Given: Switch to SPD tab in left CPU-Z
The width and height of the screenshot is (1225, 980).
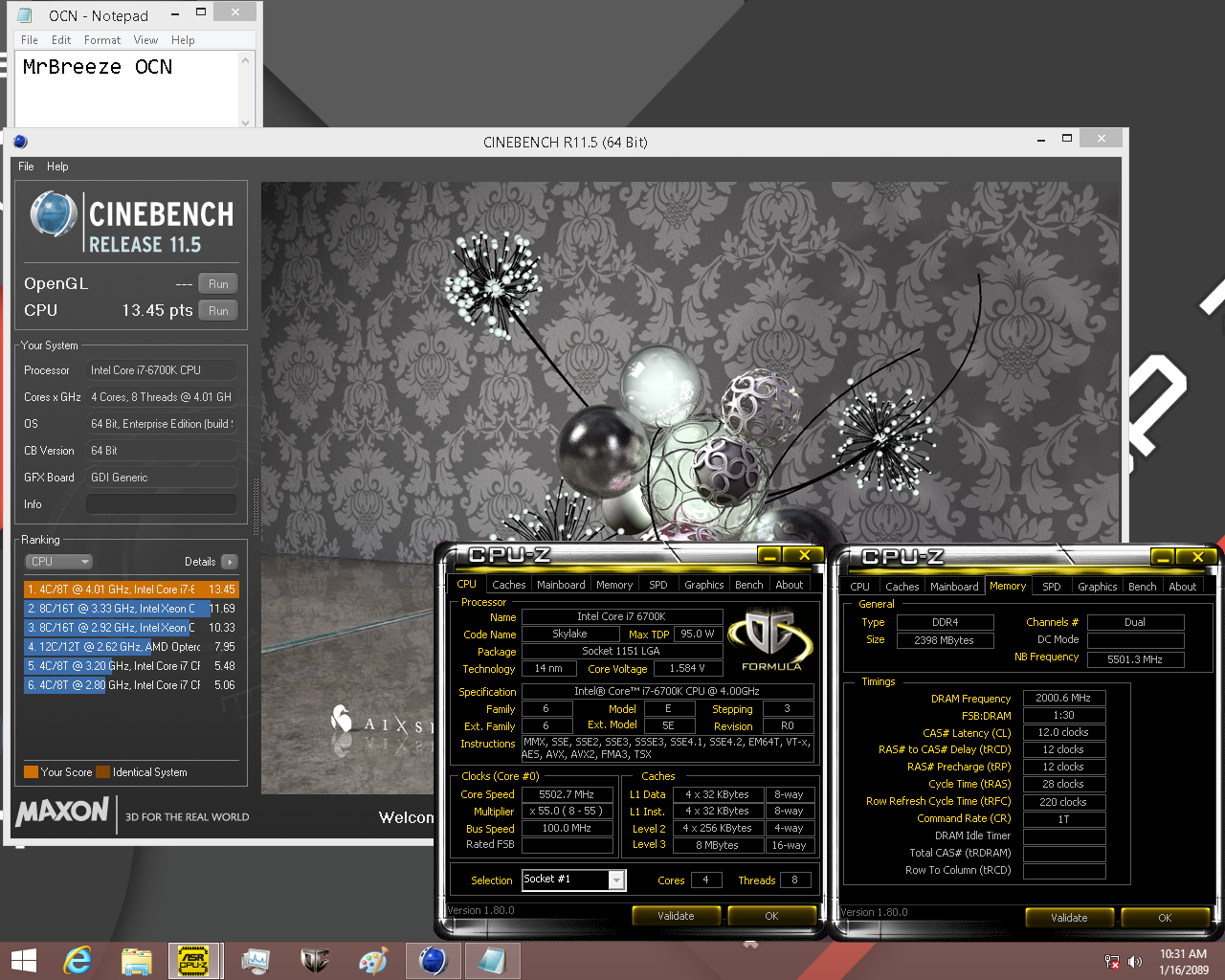Looking at the screenshot, I should (658, 585).
